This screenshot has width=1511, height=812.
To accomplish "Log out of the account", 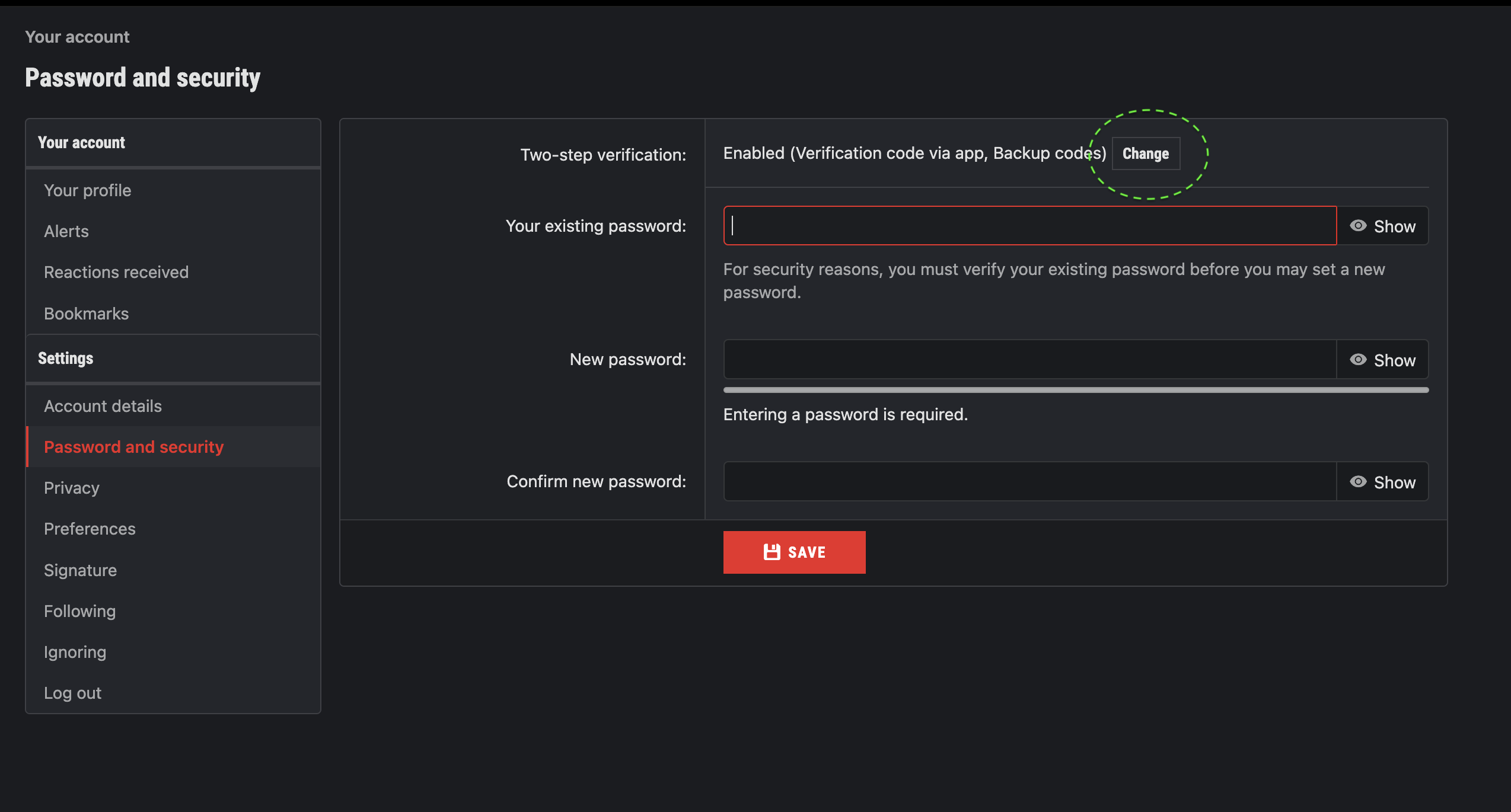I will [x=173, y=693].
